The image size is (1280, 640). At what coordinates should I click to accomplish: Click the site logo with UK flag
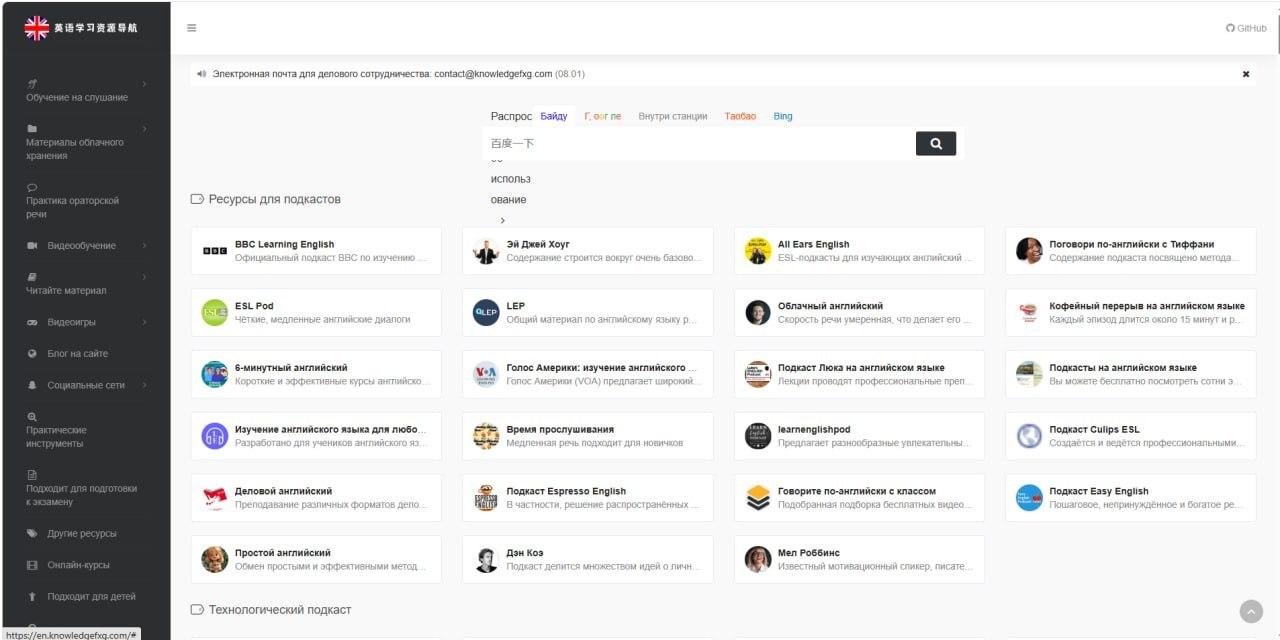click(x=81, y=28)
